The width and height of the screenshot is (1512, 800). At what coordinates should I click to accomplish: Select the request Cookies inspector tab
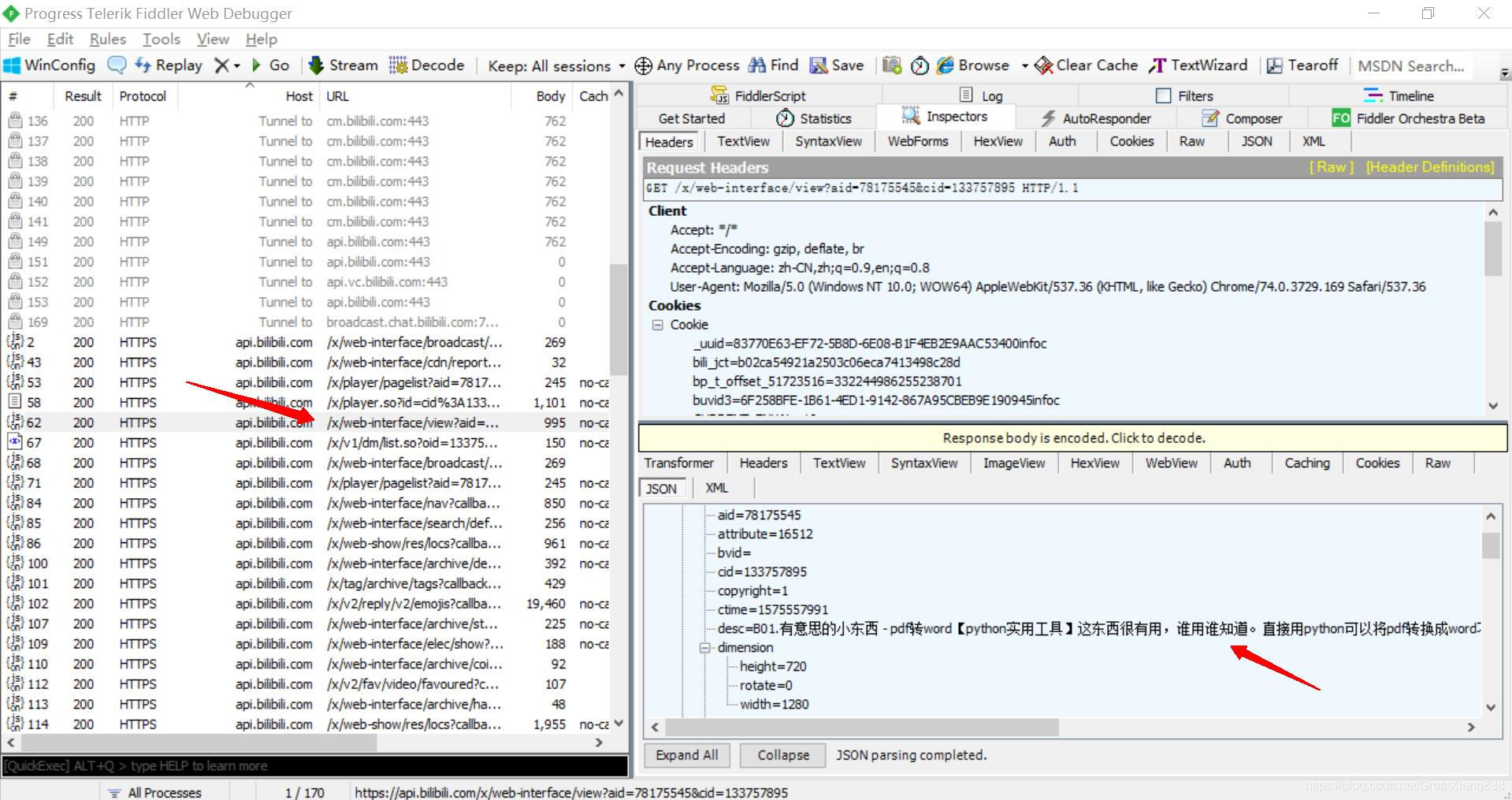pyautogui.click(x=1131, y=141)
